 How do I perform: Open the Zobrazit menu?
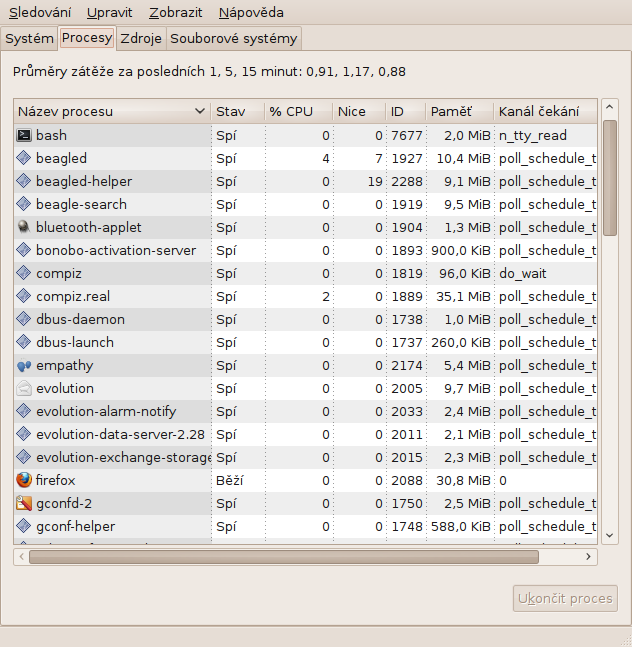pyautogui.click(x=176, y=13)
